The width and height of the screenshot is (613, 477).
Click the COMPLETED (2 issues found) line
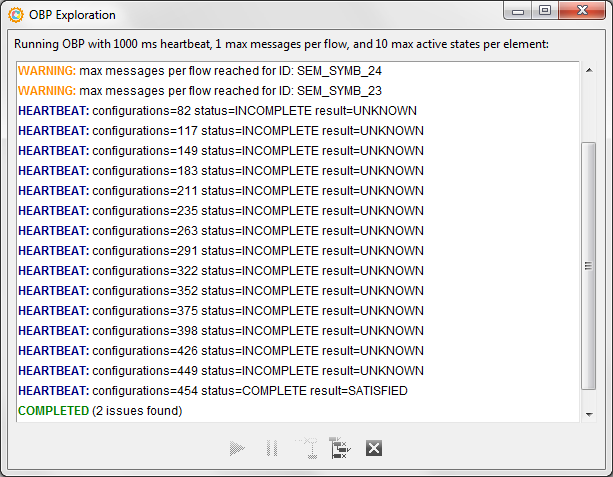[x=100, y=411]
